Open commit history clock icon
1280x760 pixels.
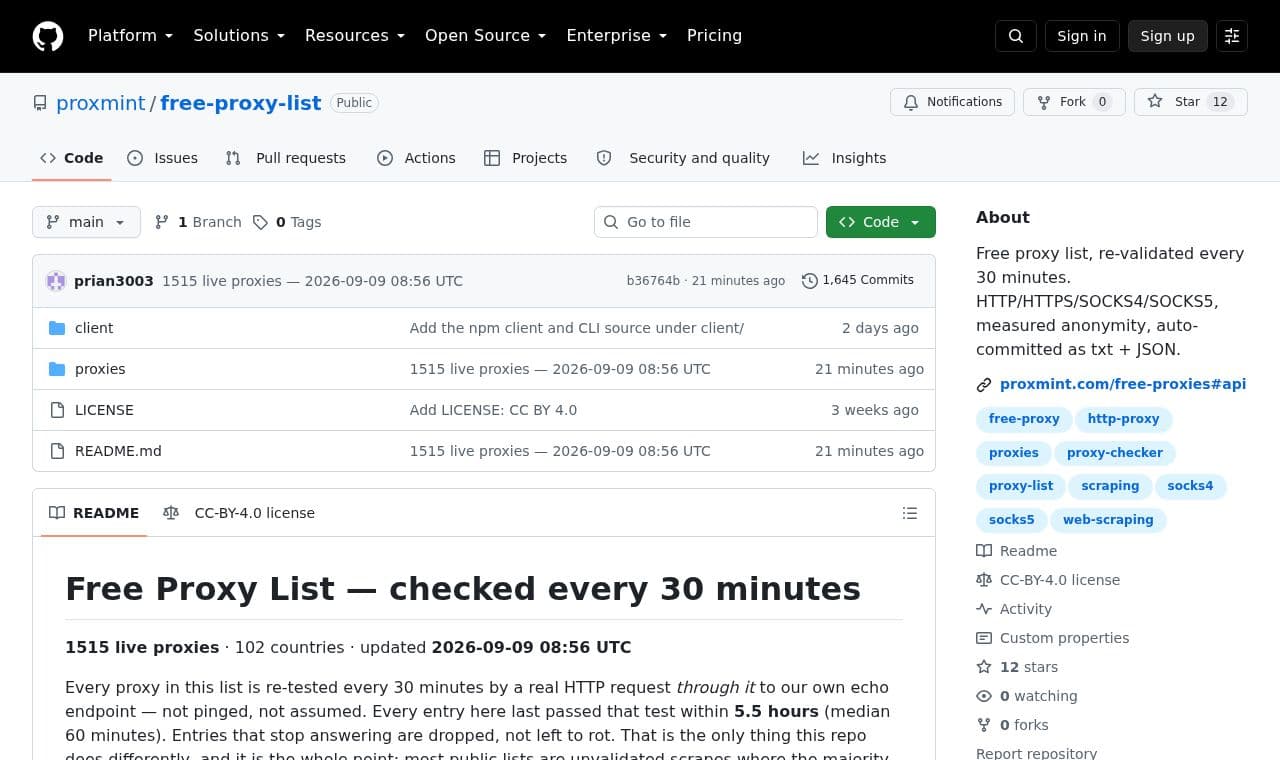point(810,281)
